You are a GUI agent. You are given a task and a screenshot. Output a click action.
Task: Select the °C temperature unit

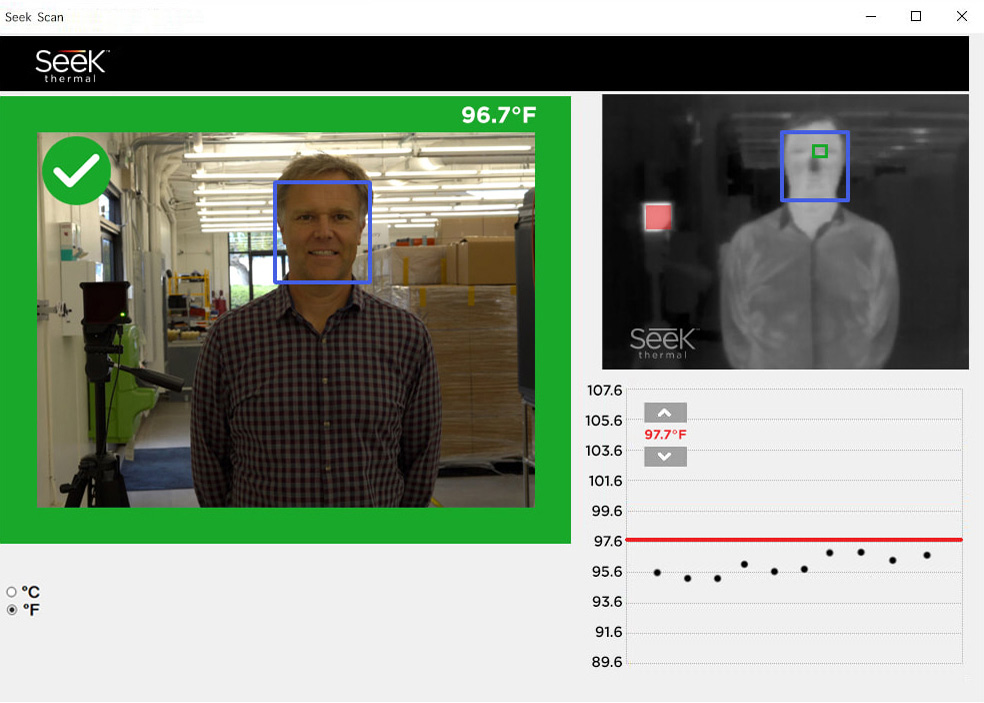(x=11, y=591)
